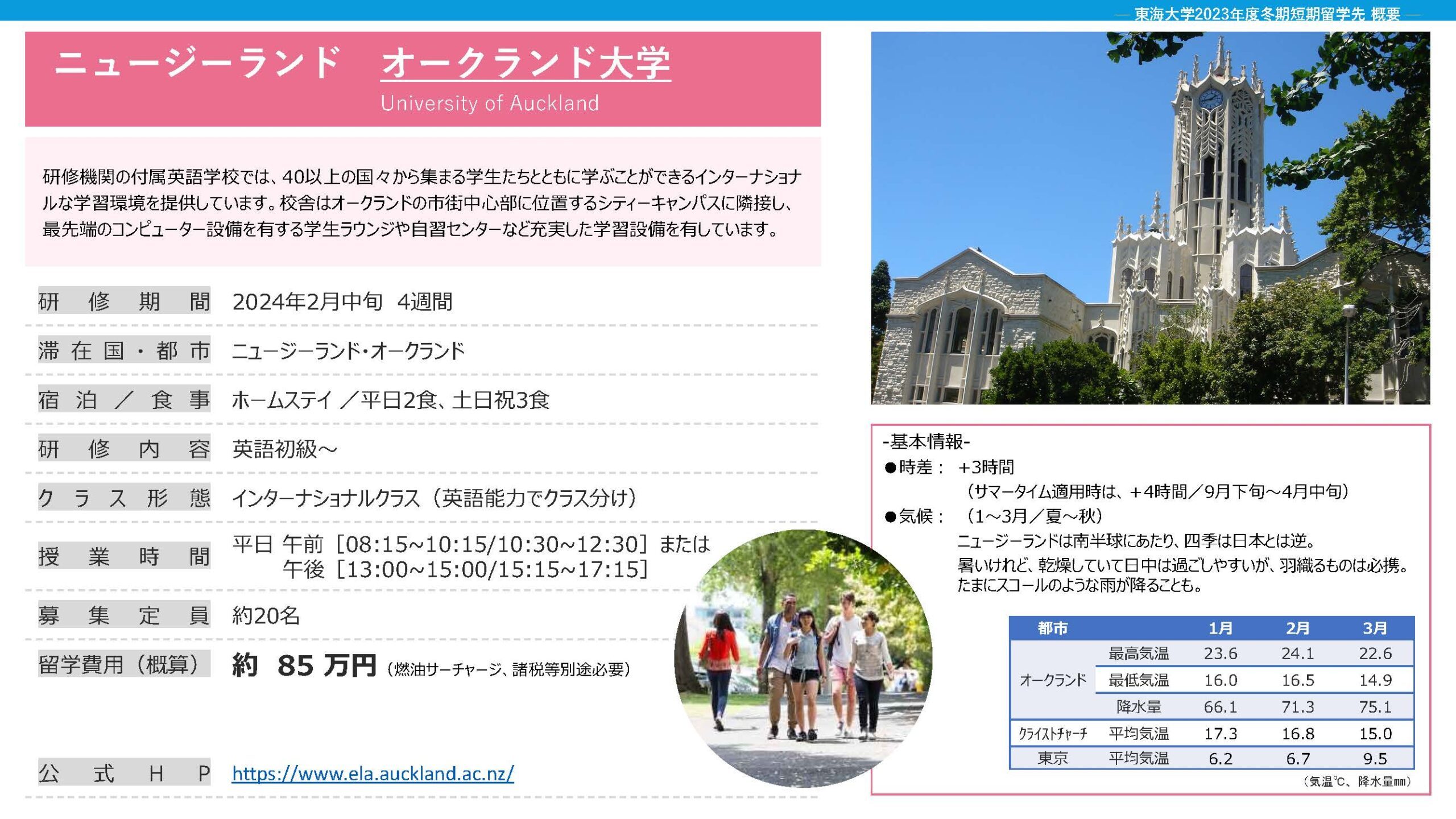Click the 1月 column header
The width and height of the screenshot is (1456, 819).
click(1221, 628)
